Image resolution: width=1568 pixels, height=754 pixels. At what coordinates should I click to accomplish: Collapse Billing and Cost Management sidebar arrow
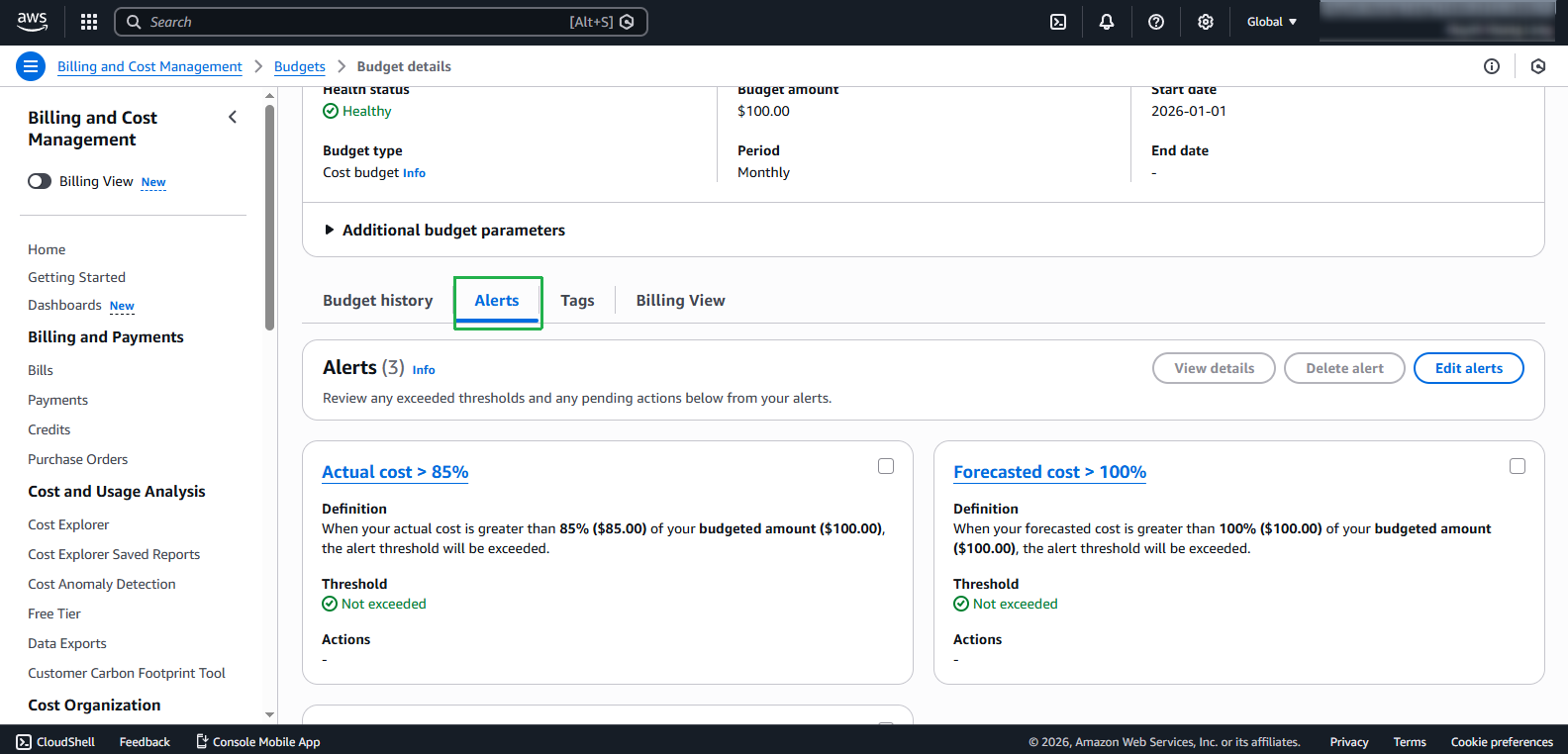click(233, 117)
